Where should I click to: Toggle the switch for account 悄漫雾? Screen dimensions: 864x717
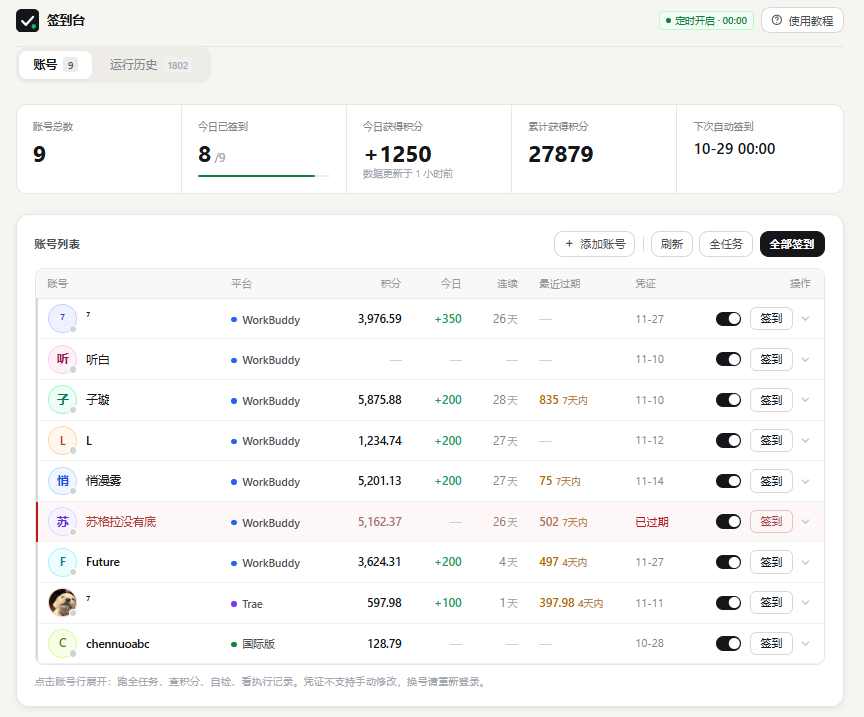[x=728, y=481]
